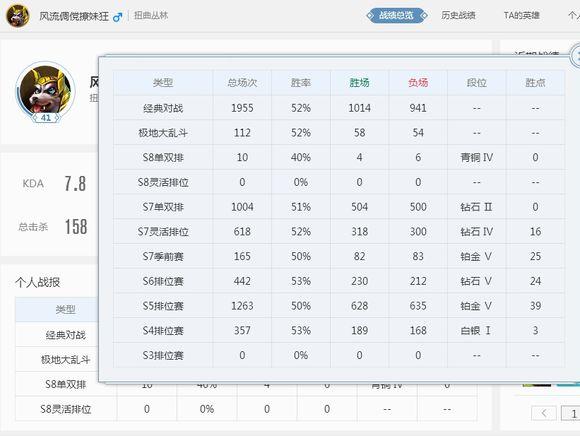Select the S3排位赛 row label

[163, 355]
